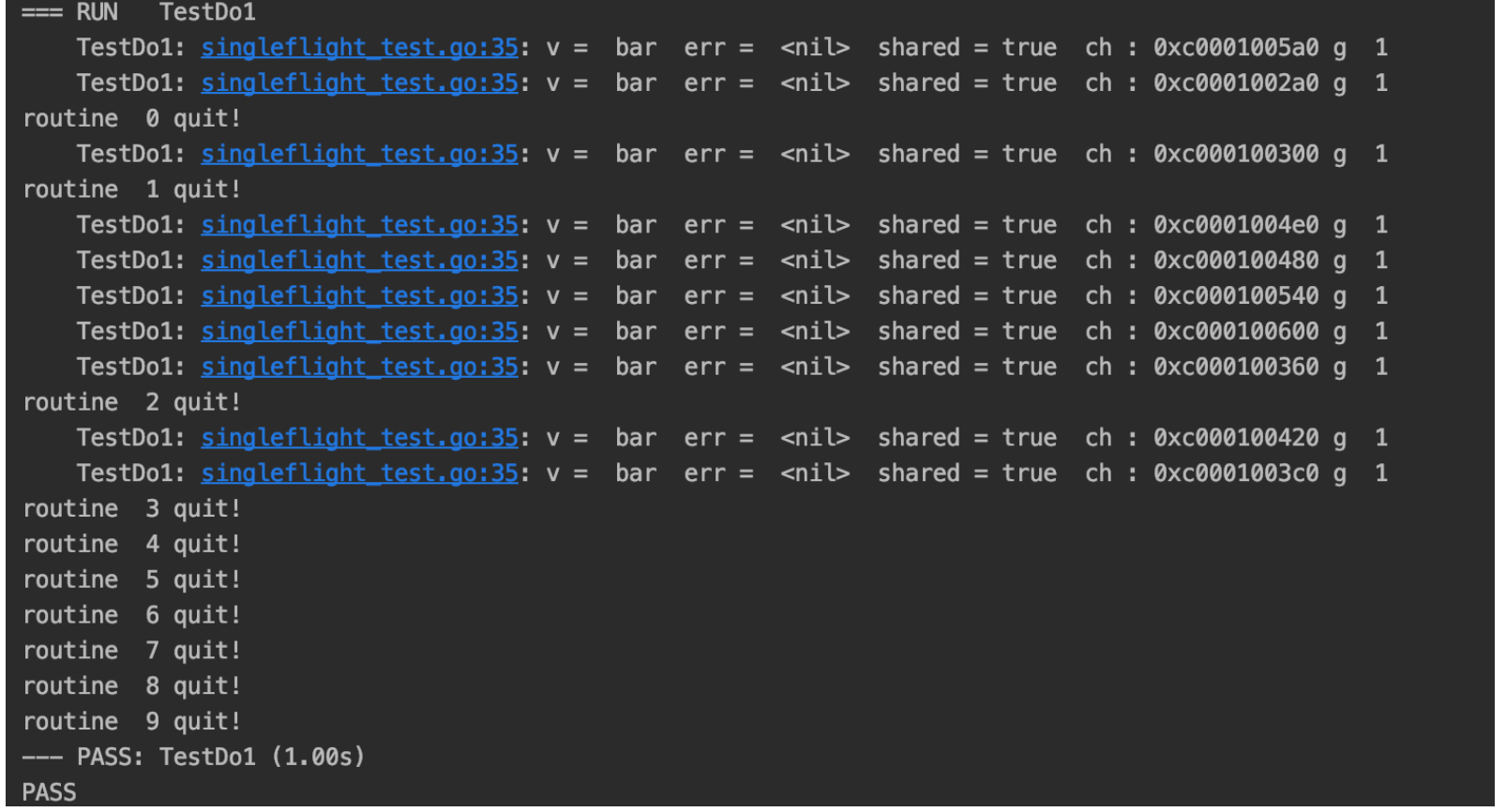
Task: Place cursor on 'routine 9 quit!' line
Action: coord(131,722)
